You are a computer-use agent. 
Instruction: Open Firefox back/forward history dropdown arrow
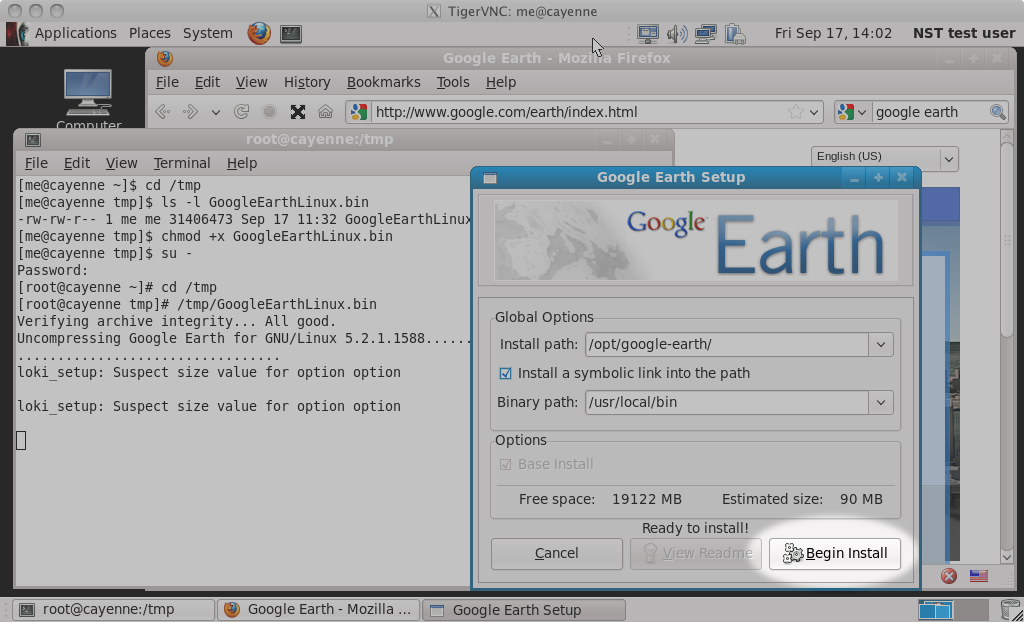click(216, 112)
